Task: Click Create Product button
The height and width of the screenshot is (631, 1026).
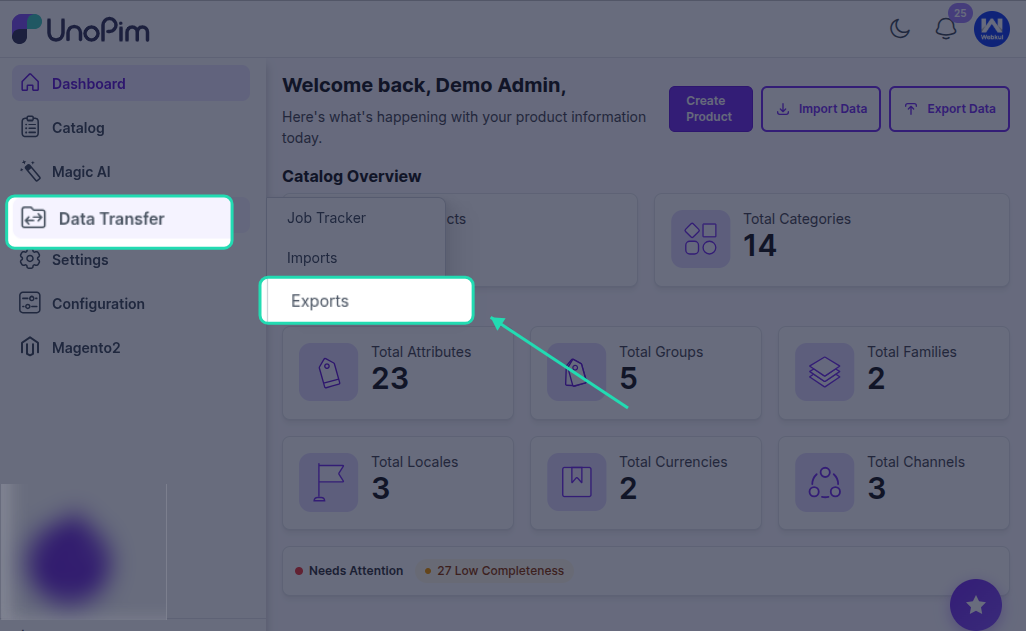Action: tap(711, 109)
